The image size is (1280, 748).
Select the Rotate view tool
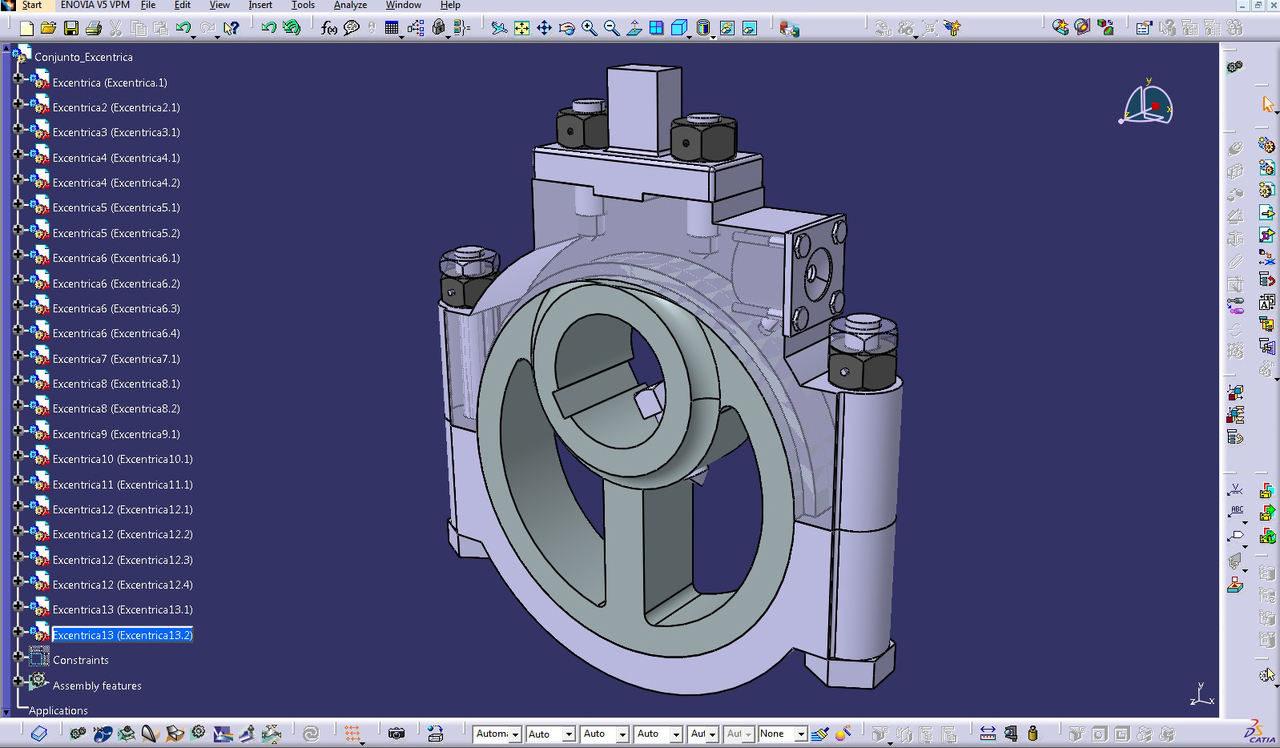(x=567, y=29)
